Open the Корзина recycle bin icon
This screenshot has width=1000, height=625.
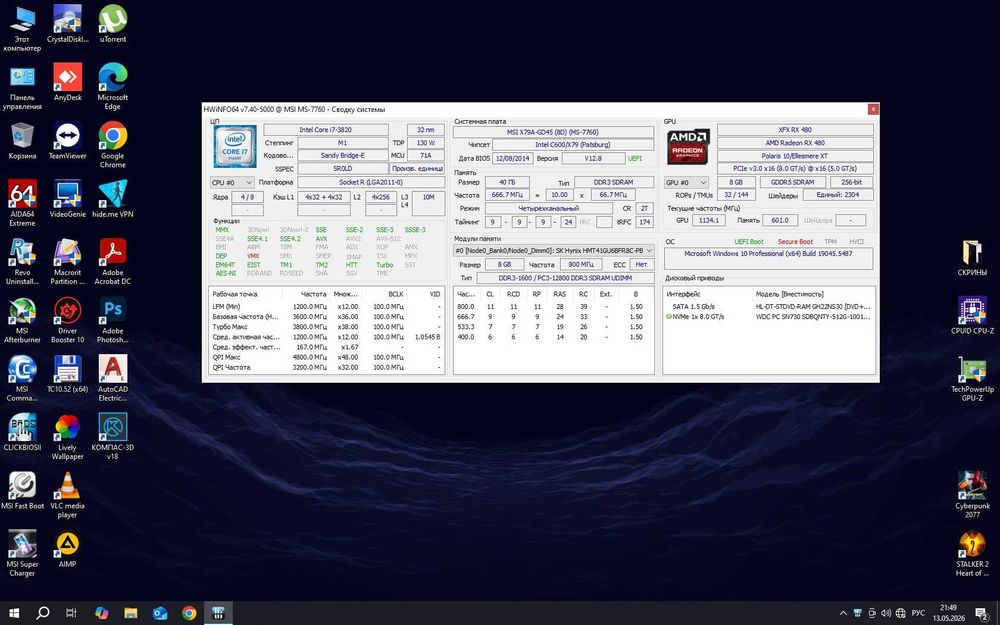(x=22, y=140)
